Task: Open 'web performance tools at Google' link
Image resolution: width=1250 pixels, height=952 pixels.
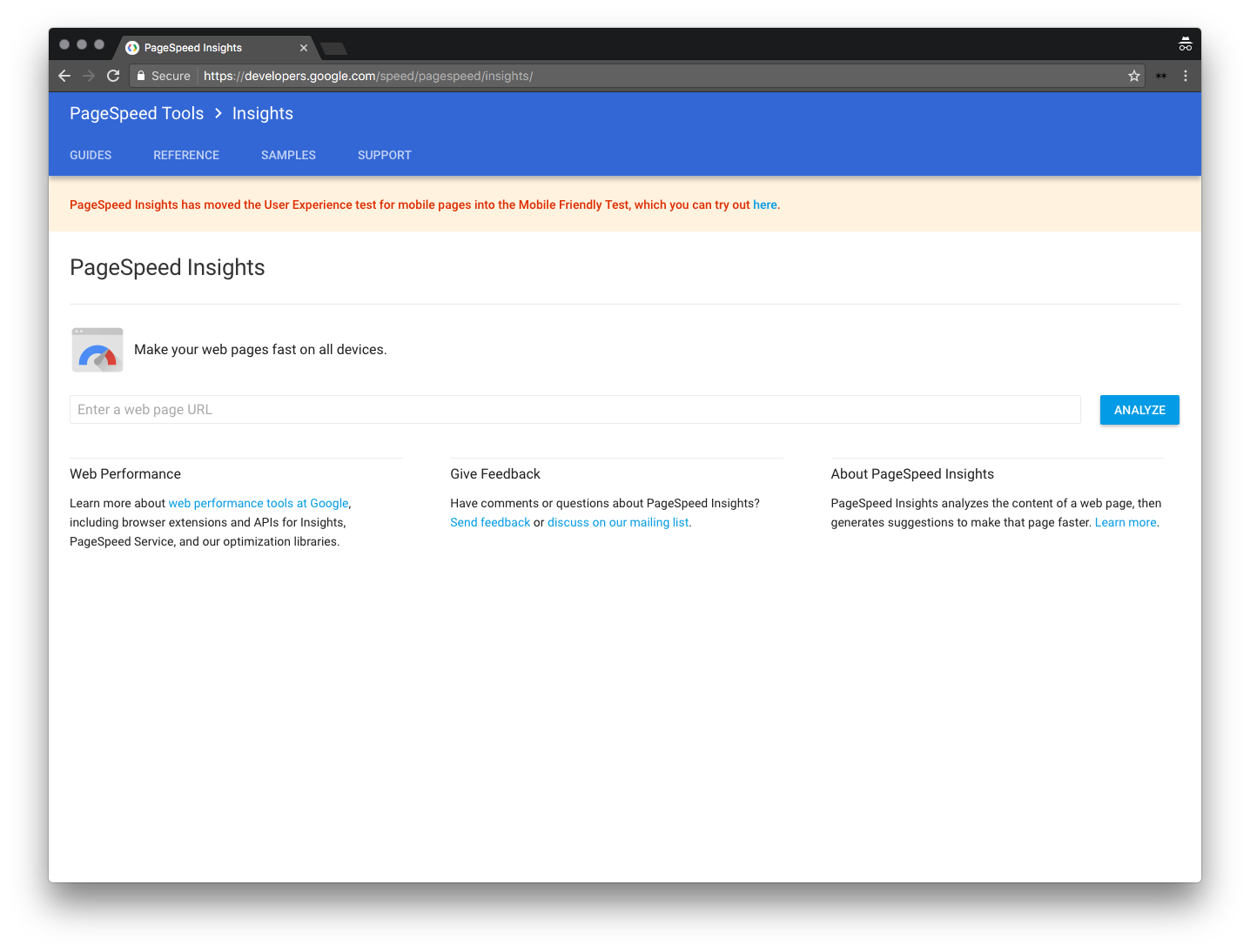Action: (x=259, y=503)
